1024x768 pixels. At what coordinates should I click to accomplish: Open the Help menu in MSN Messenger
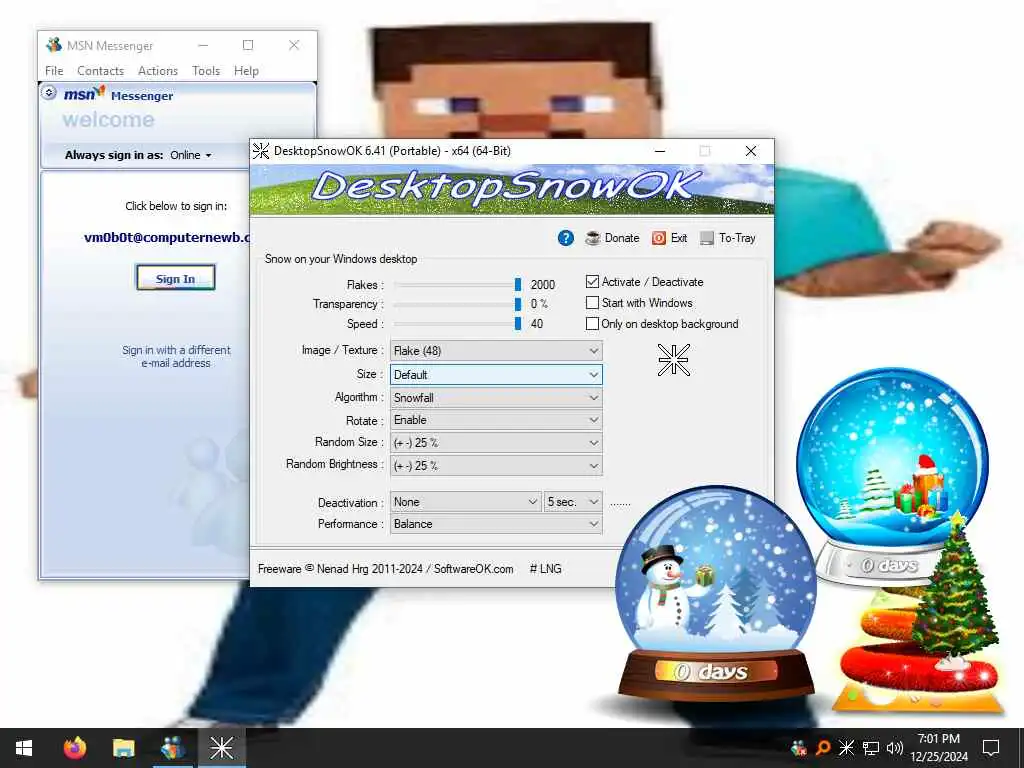coord(246,71)
